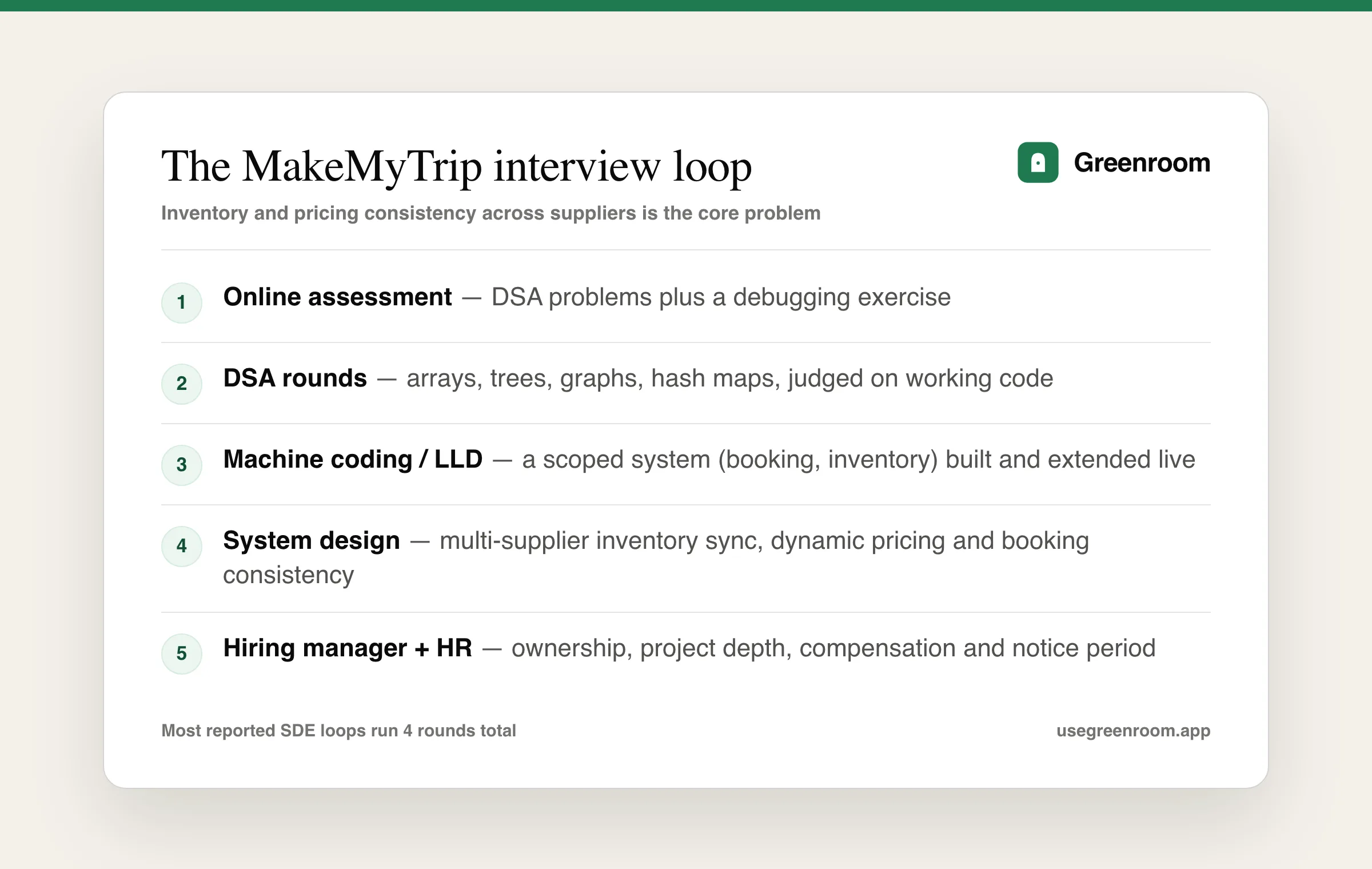Select the 'DSA rounds' heading
This screenshot has width=1372, height=869.
click(x=295, y=378)
